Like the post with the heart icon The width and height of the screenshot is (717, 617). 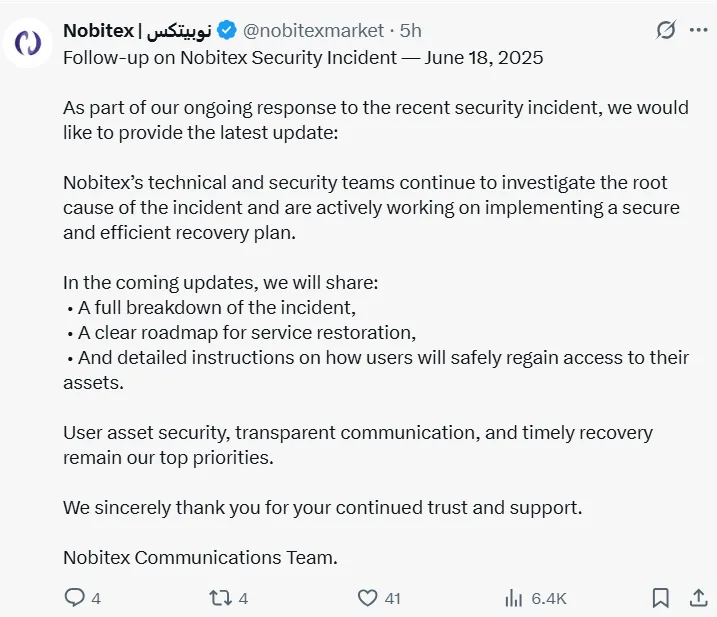pos(367,598)
